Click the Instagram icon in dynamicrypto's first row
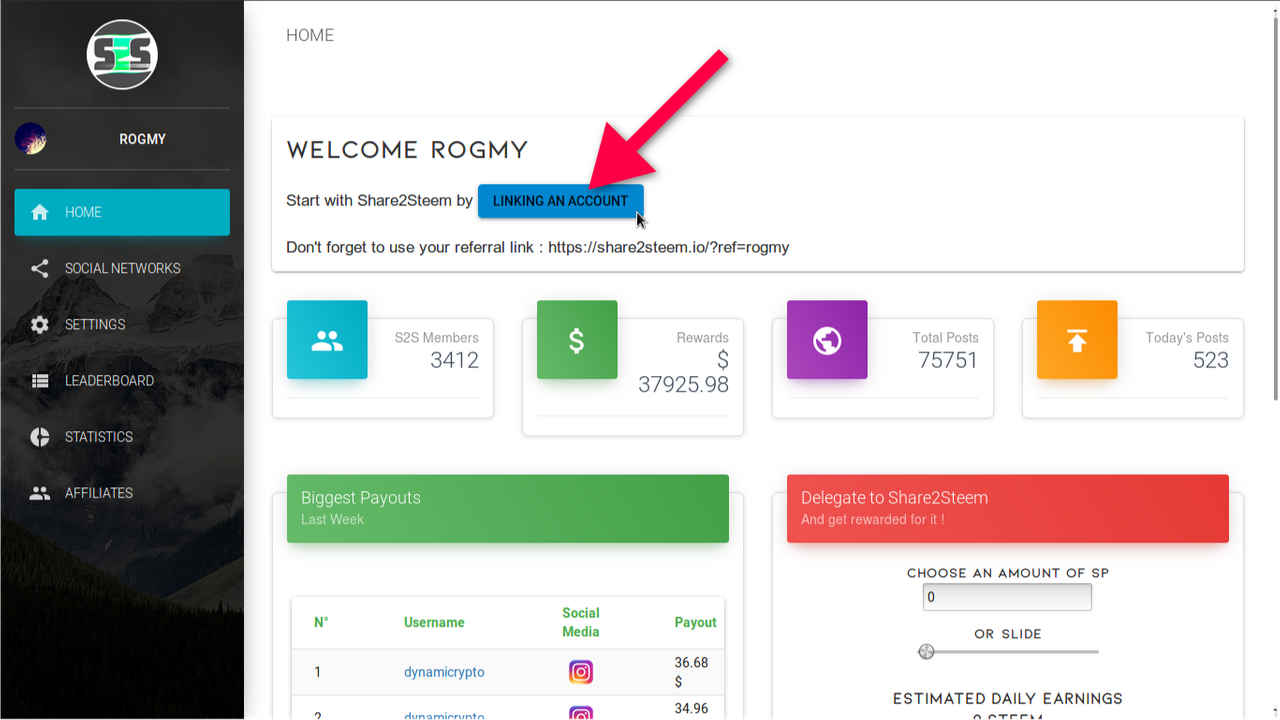 pyautogui.click(x=581, y=672)
